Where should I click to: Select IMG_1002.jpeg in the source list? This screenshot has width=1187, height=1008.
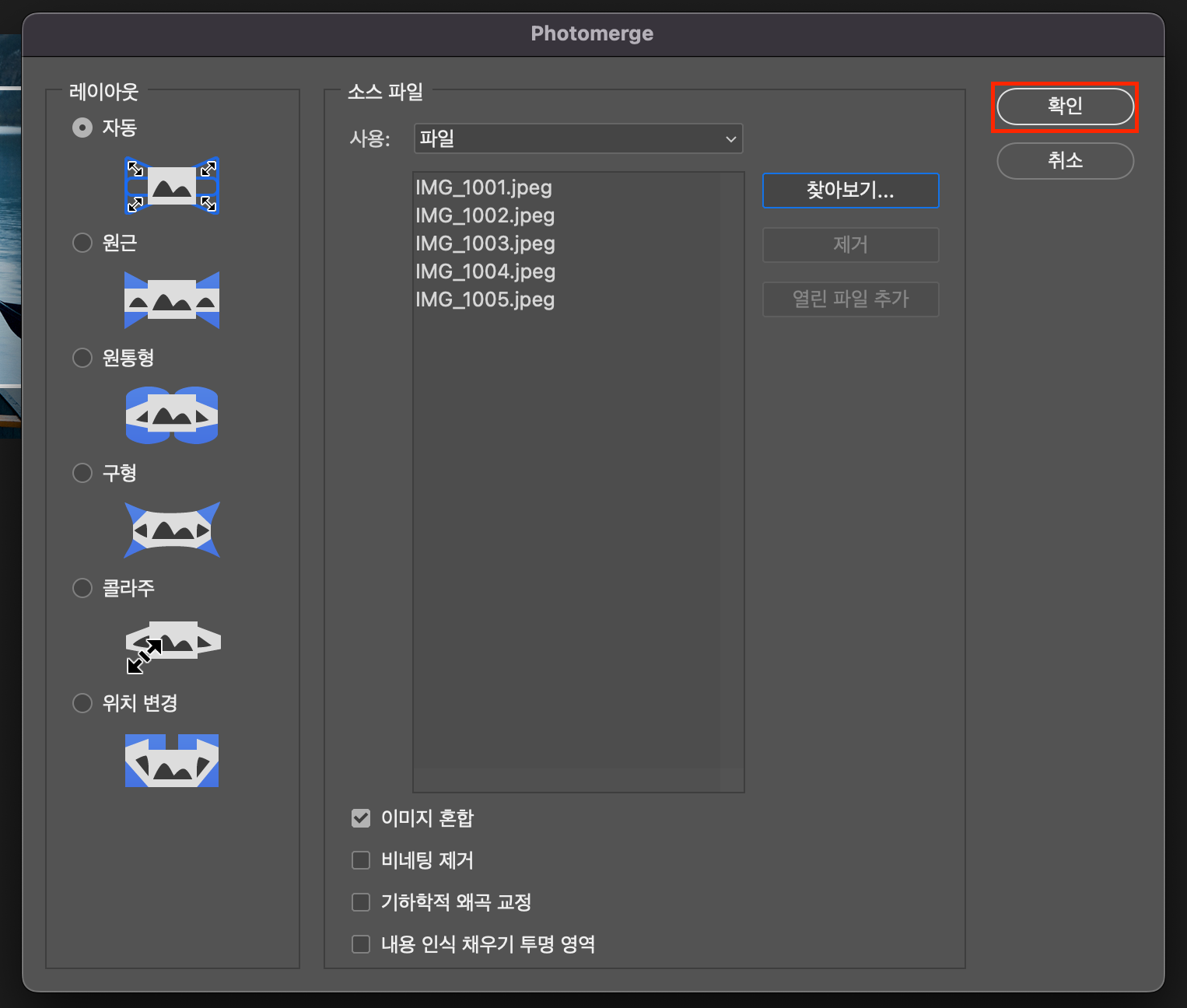(x=485, y=215)
